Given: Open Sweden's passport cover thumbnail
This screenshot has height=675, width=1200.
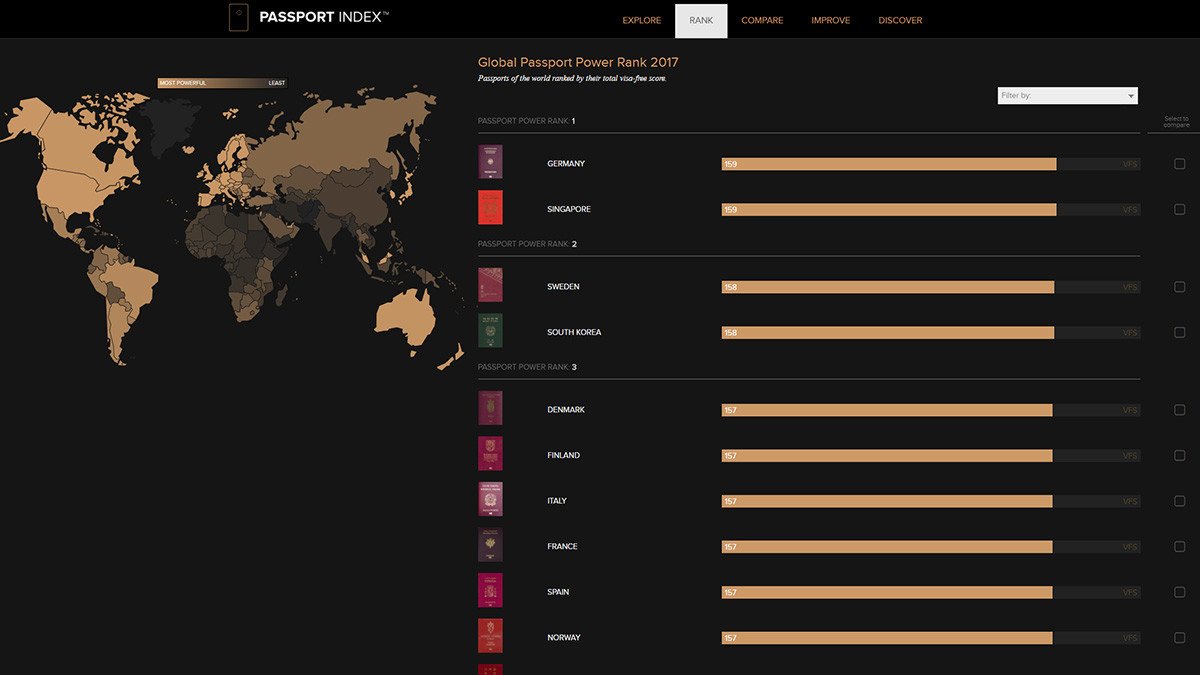Looking at the screenshot, I should pos(490,286).
